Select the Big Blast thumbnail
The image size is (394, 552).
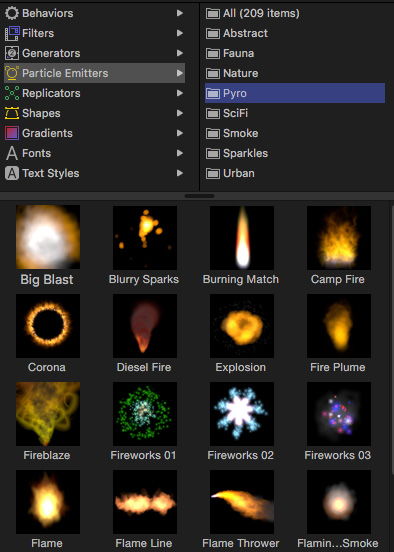pos(48,237)
